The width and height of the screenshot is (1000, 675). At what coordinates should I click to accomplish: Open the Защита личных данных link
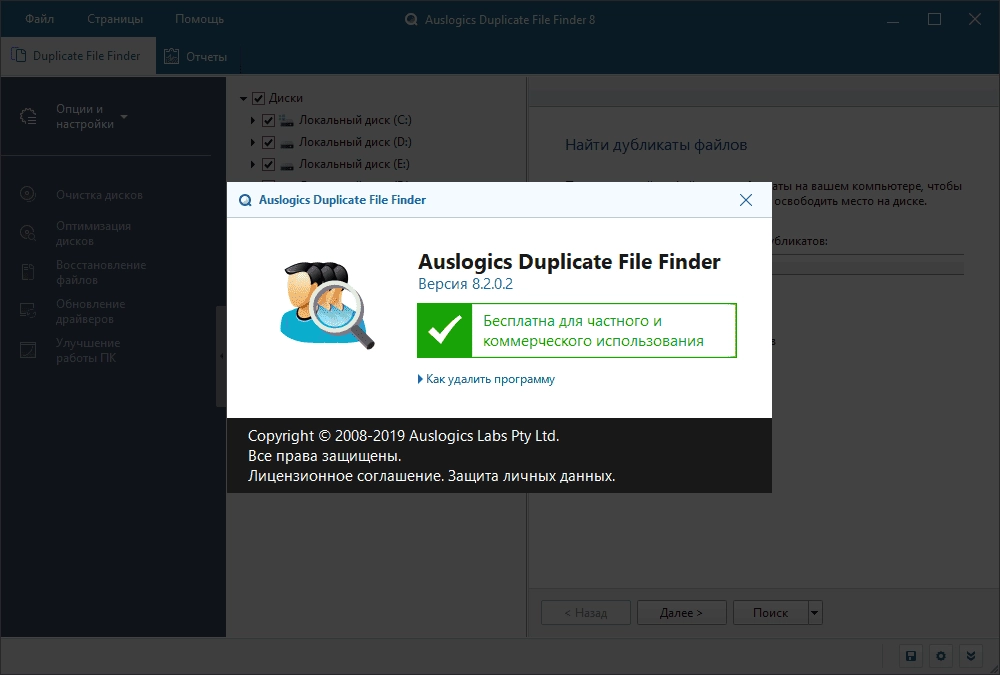pos(530,476)
